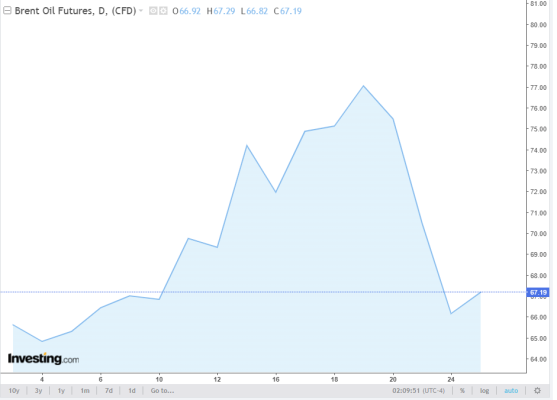Click the chart peak near 77.00
557x400 pixels.
click(x=363, y=86)
